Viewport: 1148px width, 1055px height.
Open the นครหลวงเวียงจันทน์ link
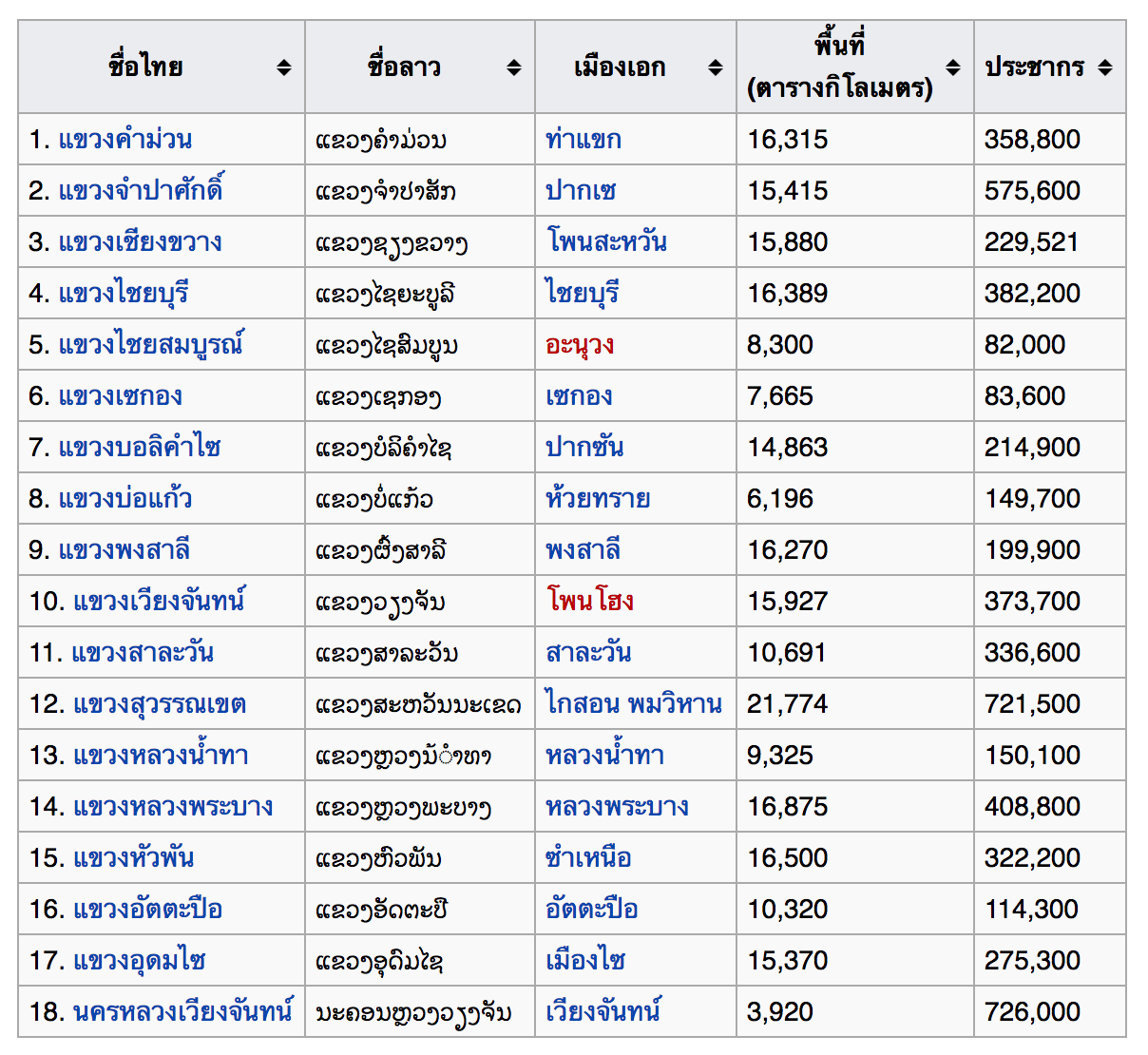point(182,1012)
